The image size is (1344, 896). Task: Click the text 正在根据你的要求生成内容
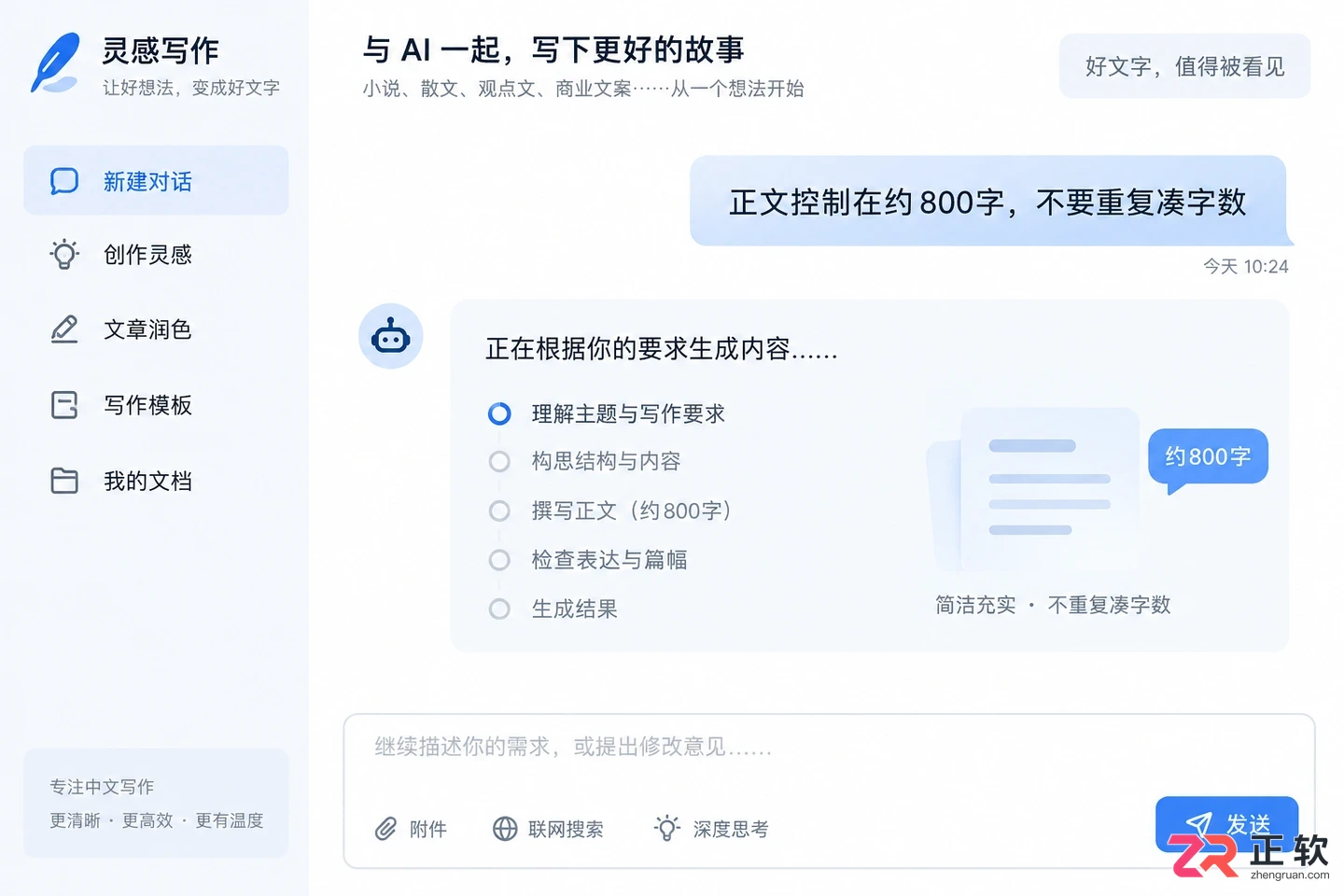(661, 349)
